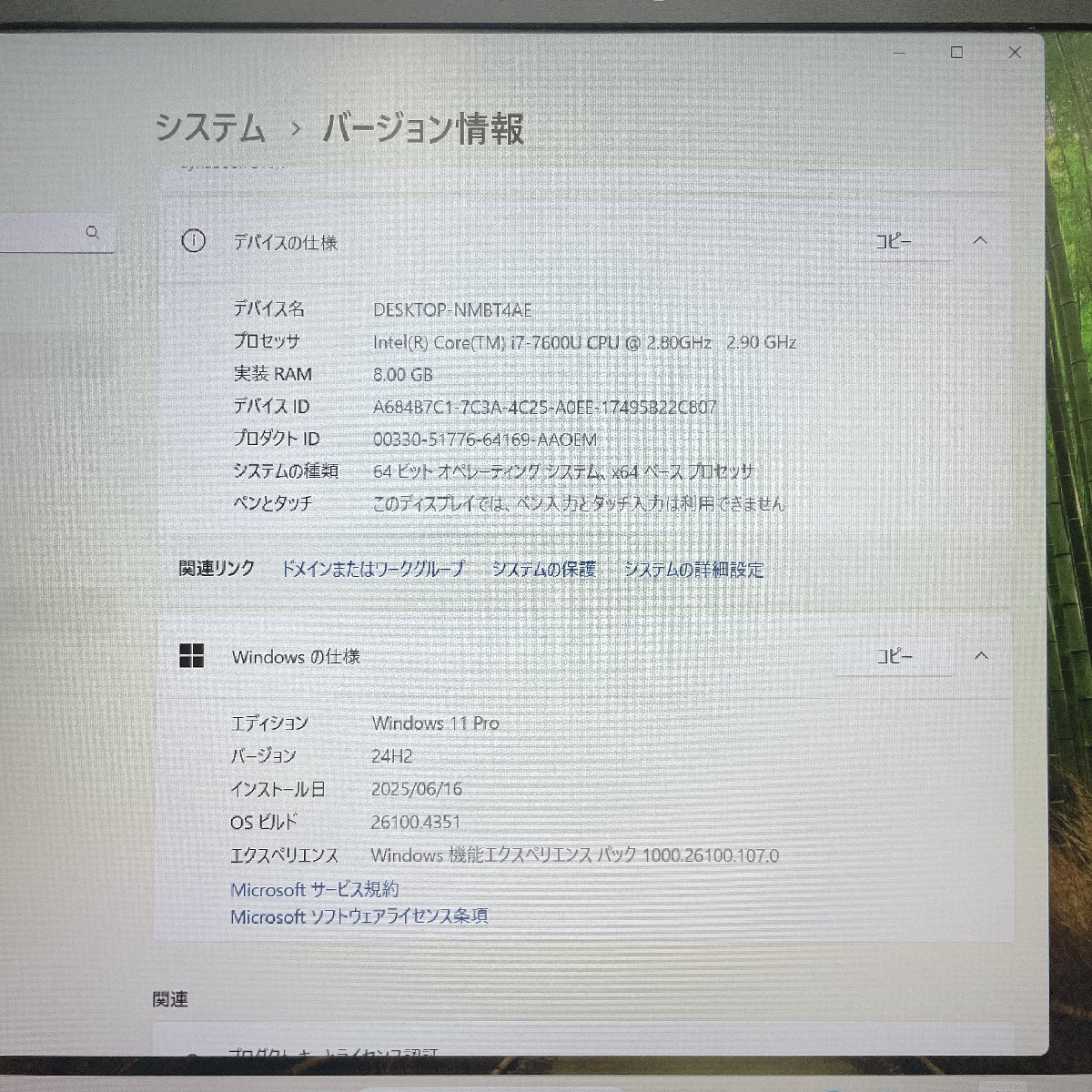Click the search magnifier icon

(x=92, y=233)
